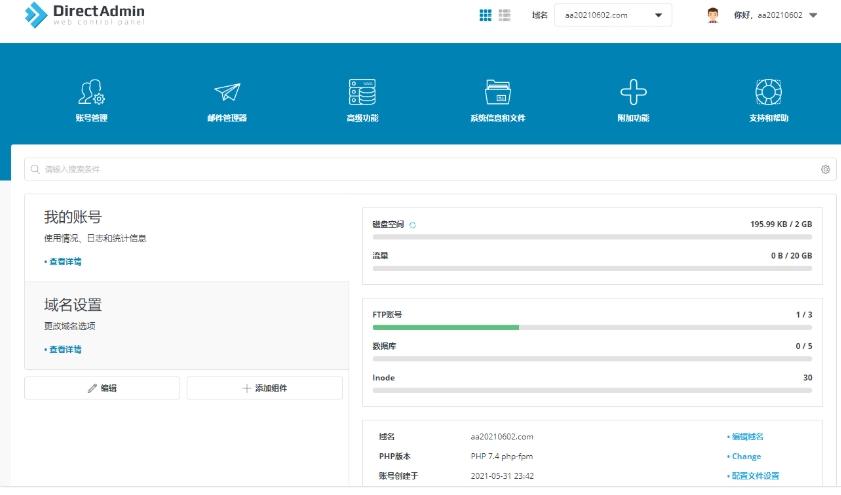Screen dimensions: 841x495
Task: Click the Change link for PHP version
Action: tap(747, 456)
